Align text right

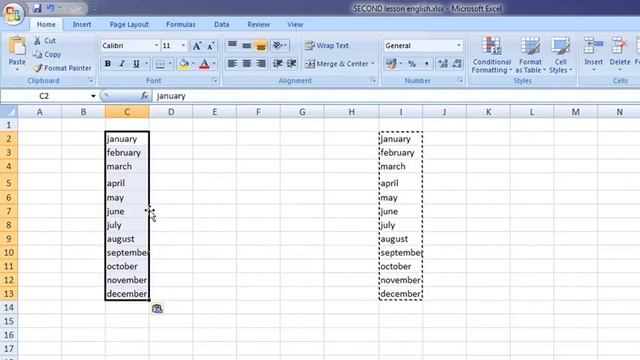click(261, 64)
